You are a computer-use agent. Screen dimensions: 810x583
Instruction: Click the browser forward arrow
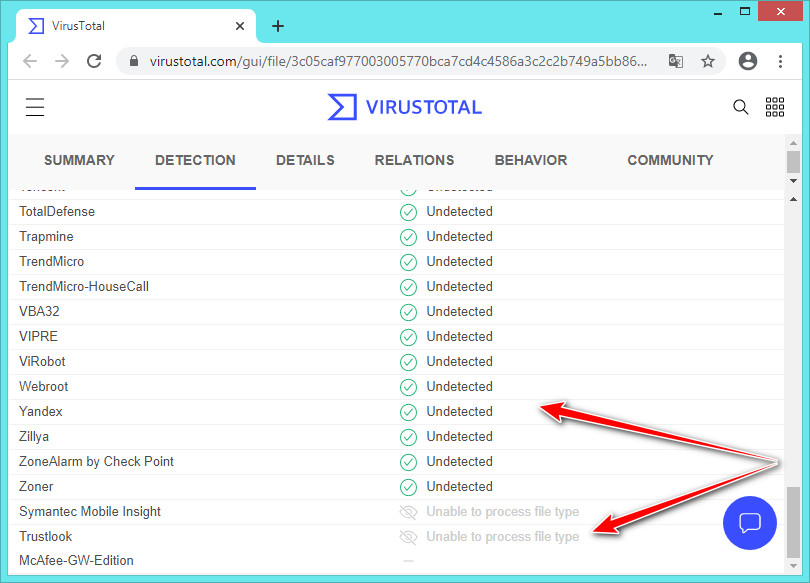[x=62, y=61]
